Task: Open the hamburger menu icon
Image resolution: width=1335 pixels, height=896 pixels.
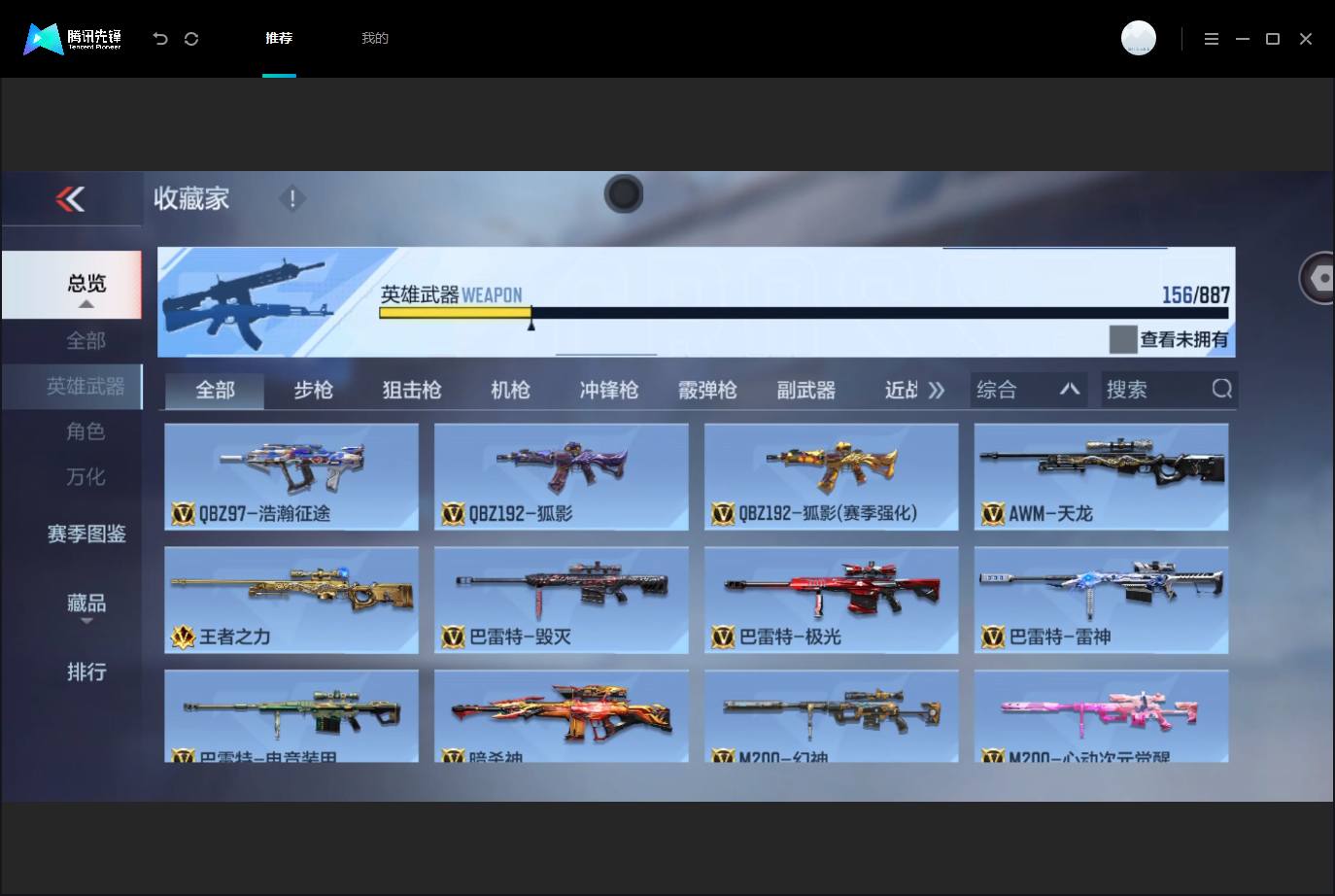Action: point(1211,39)
